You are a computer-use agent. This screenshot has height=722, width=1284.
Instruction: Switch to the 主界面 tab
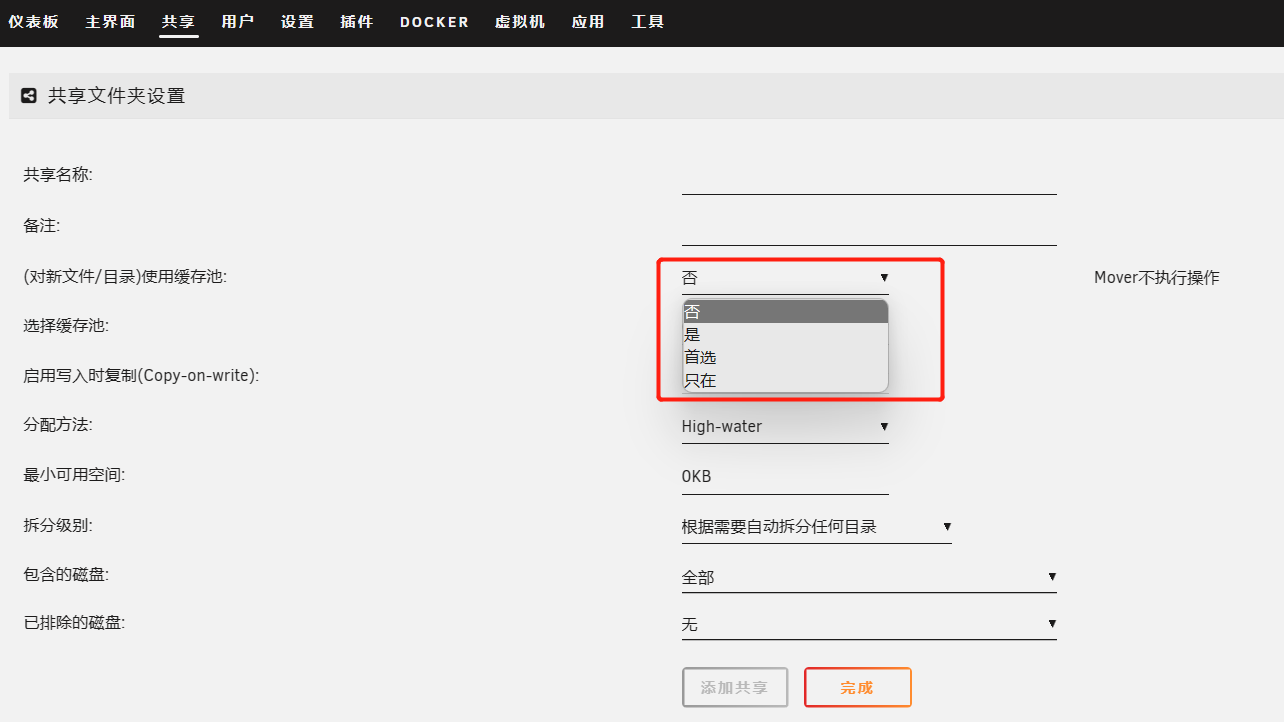point(110,22)
